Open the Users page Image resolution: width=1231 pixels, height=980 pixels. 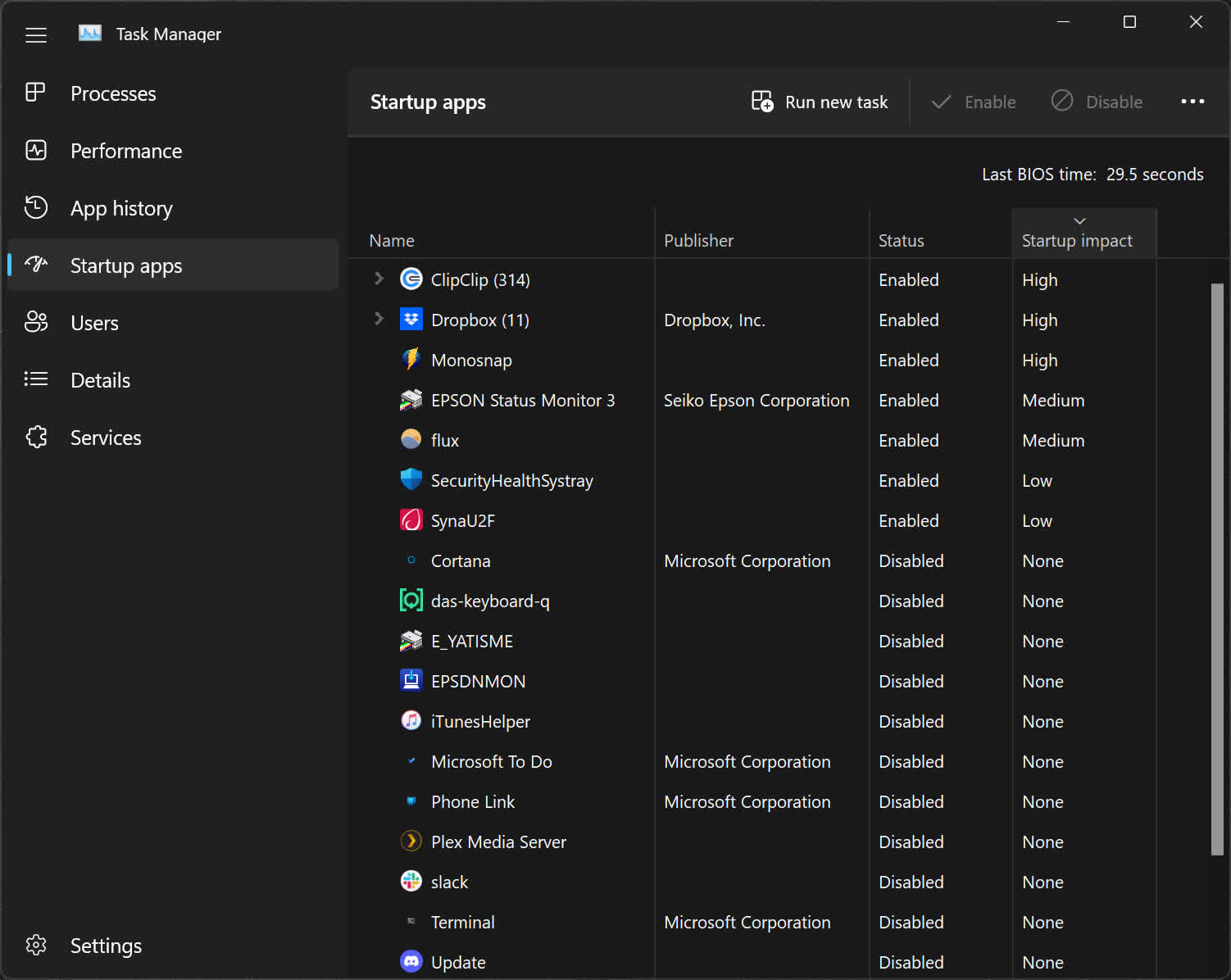click(173, 323)
